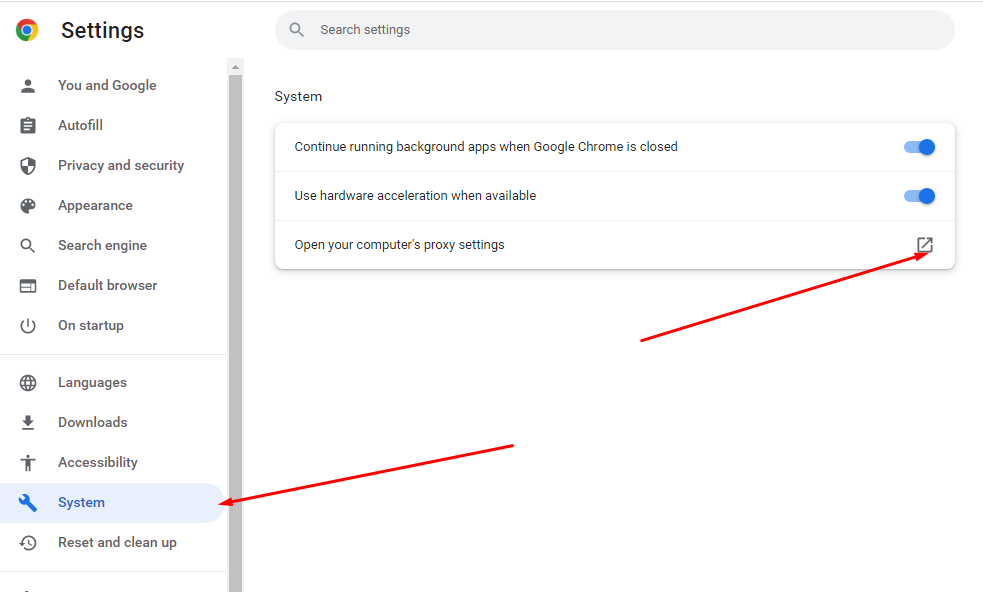The width and height of the screenshot is (983, 592).
Task: Disable hardware acceleration switch
Action: (919, 196)
